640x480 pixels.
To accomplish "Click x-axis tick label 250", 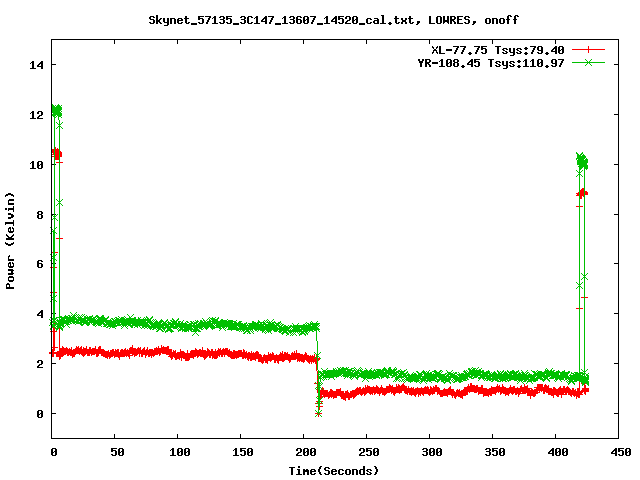I will click(x=369, y=452).
